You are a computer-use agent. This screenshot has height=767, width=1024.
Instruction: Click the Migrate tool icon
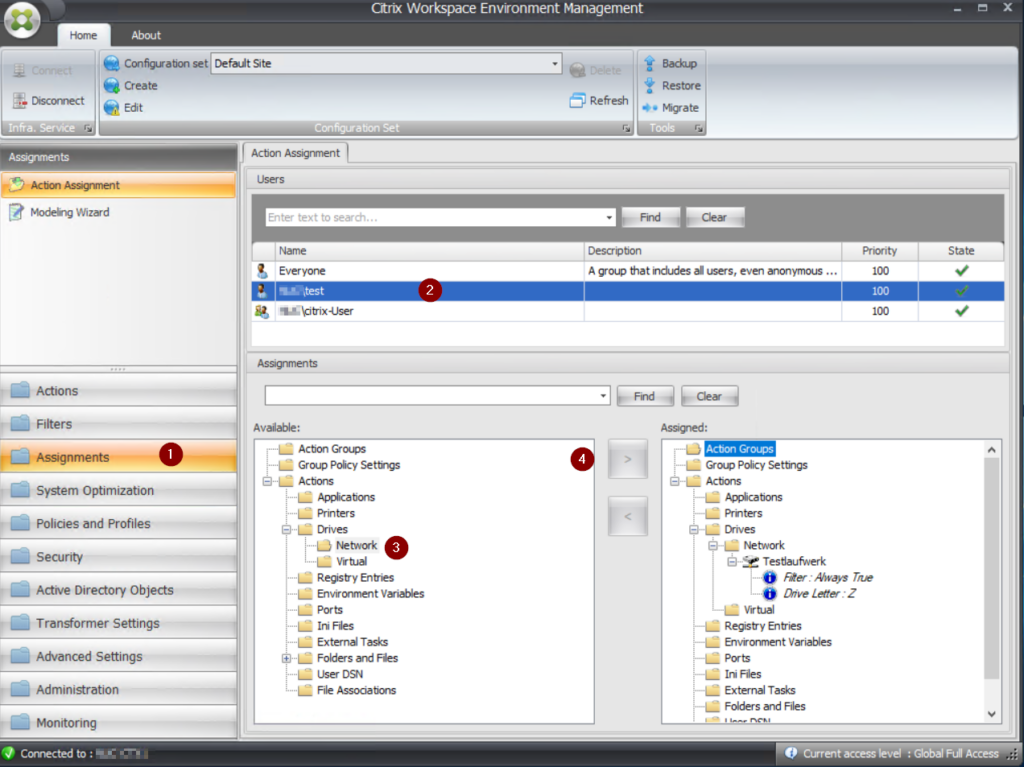tap(650, 108)
